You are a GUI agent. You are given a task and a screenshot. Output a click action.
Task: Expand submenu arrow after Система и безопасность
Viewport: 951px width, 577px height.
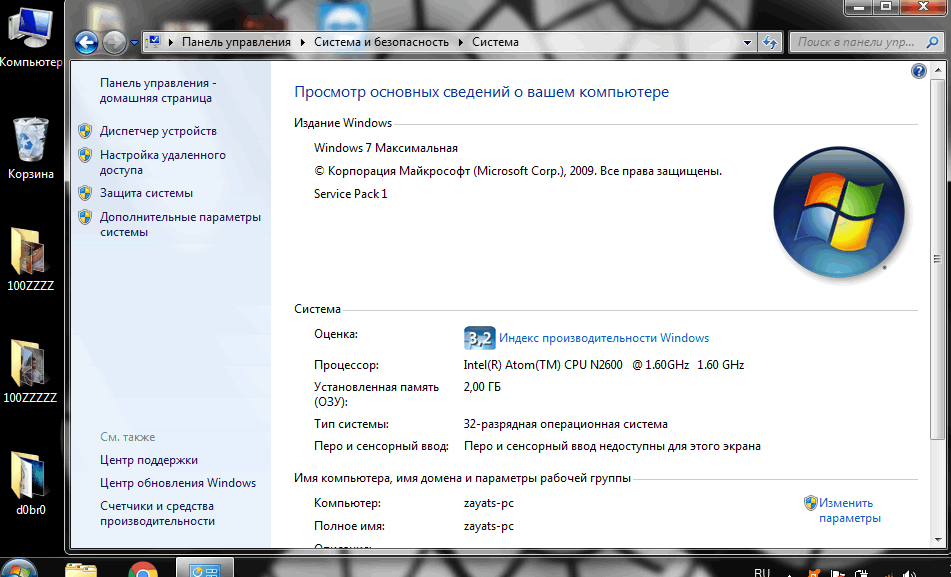coord(461,42)
